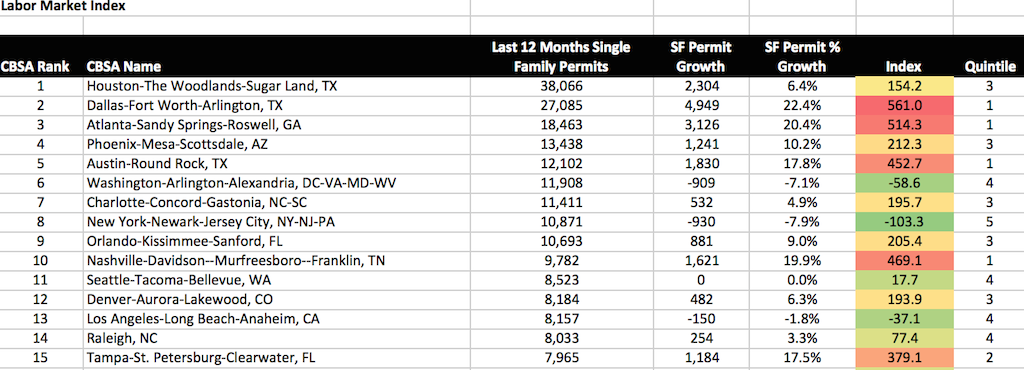Click Los Angeles permit growth cell -150

pos(701,318)
